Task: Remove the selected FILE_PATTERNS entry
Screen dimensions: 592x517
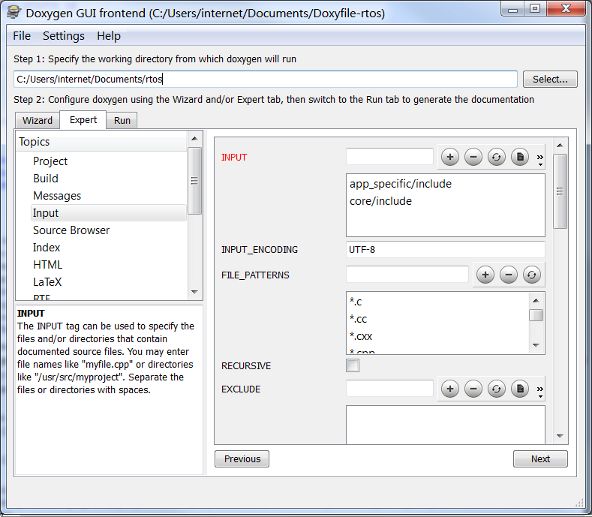Action: (509, 275)
